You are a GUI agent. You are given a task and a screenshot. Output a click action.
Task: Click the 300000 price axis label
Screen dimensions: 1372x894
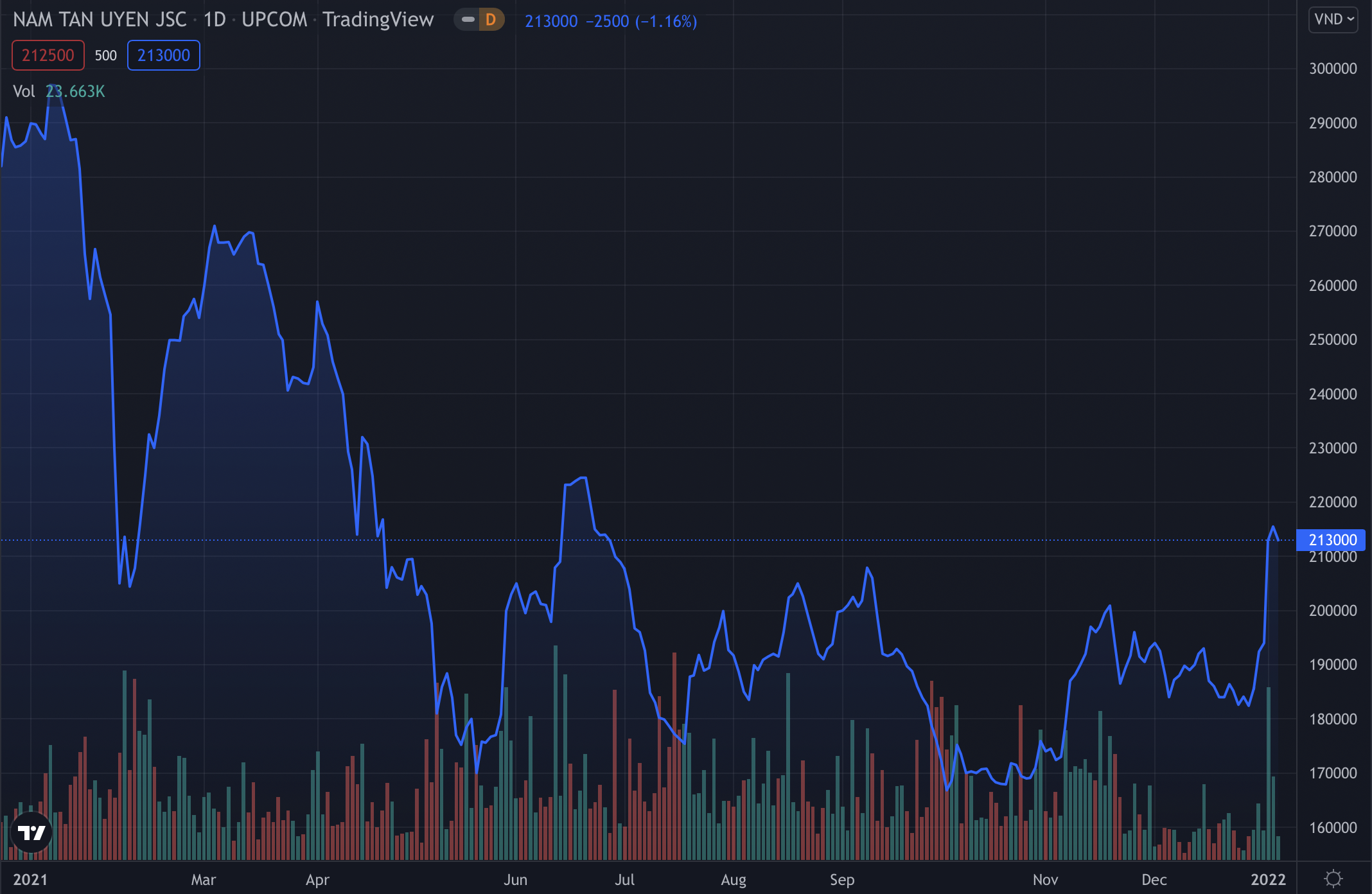click(x=1333, y=69)
